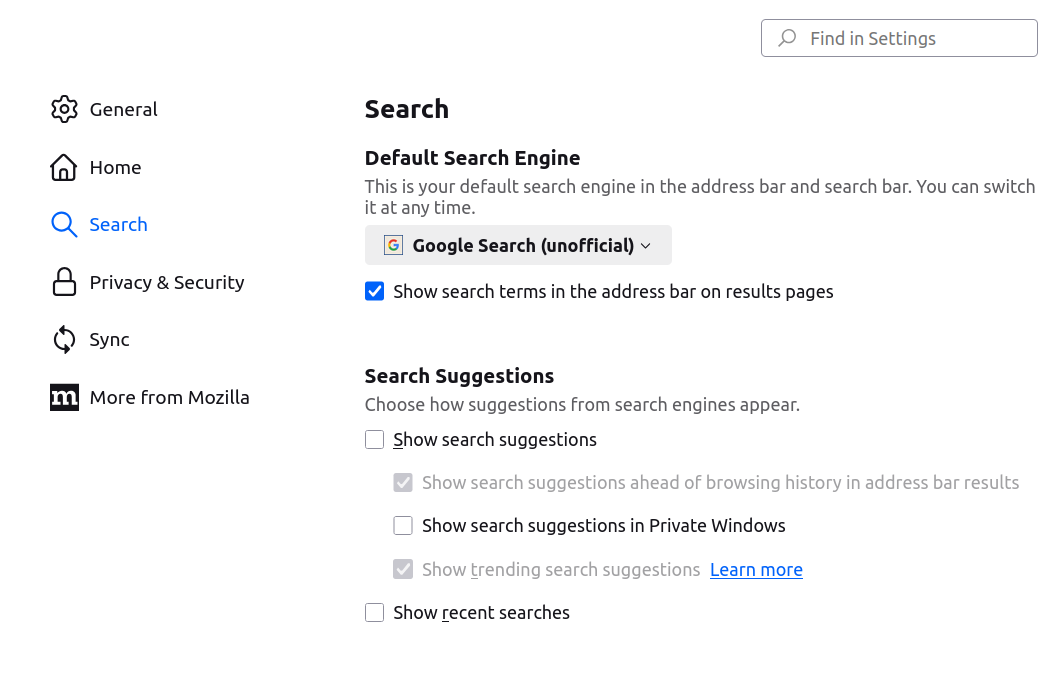Open the Google Search (unofficial) dropdown
This screenshot has height=683, width=1053.
coord(518,245)
